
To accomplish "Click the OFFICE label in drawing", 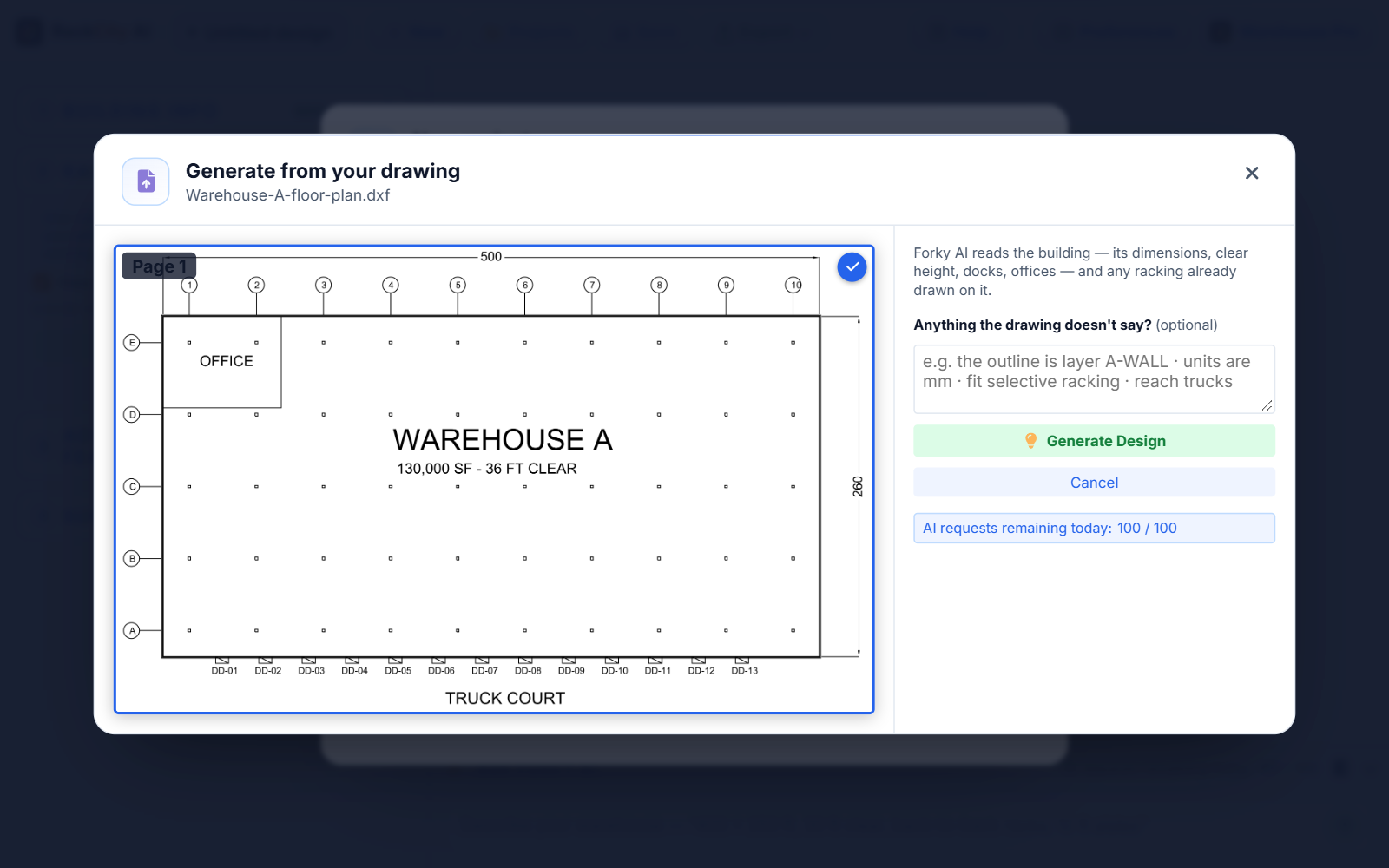I will [x=227, y=361].
